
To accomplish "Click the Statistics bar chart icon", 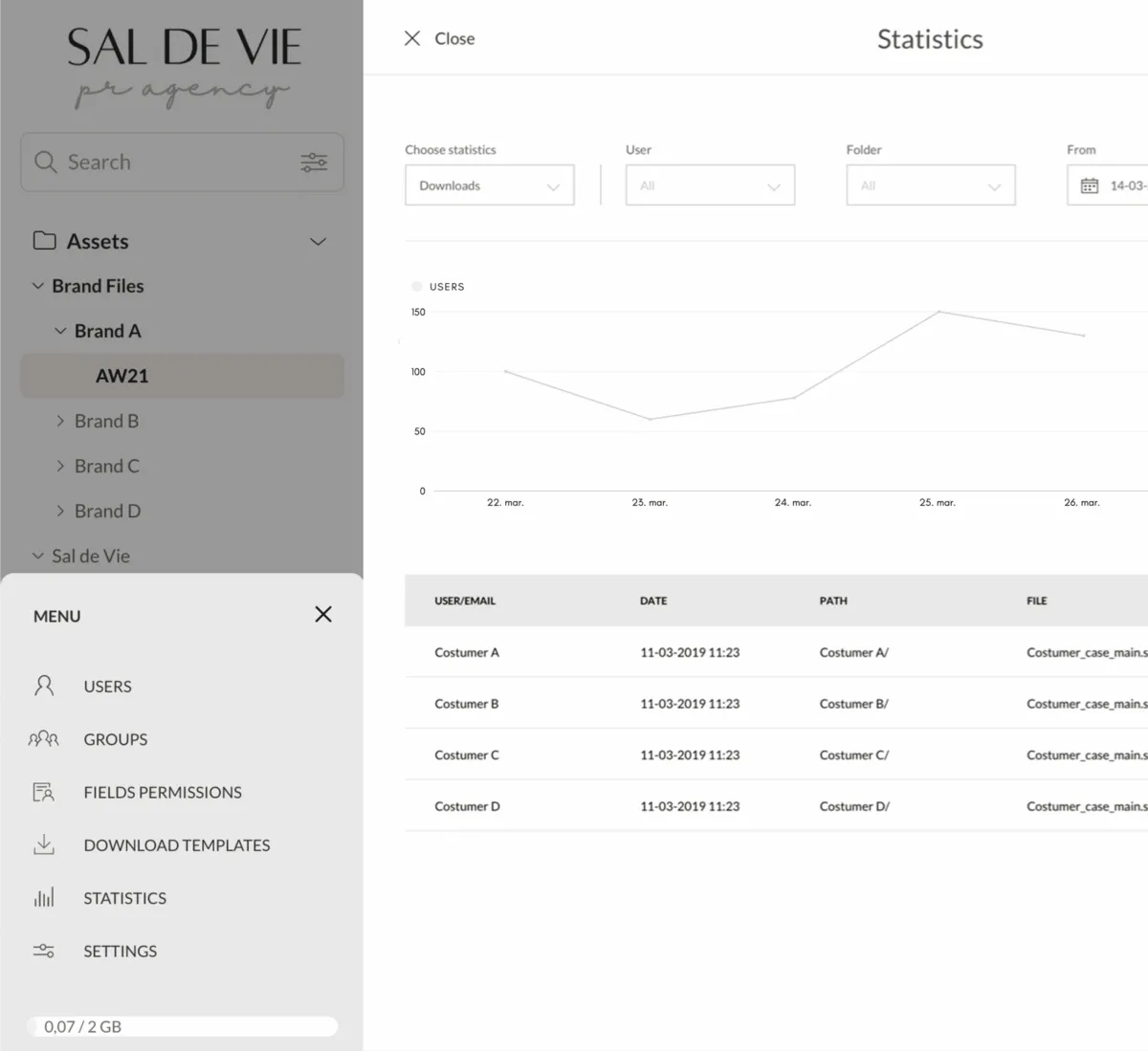I will [x=44, y=897].
